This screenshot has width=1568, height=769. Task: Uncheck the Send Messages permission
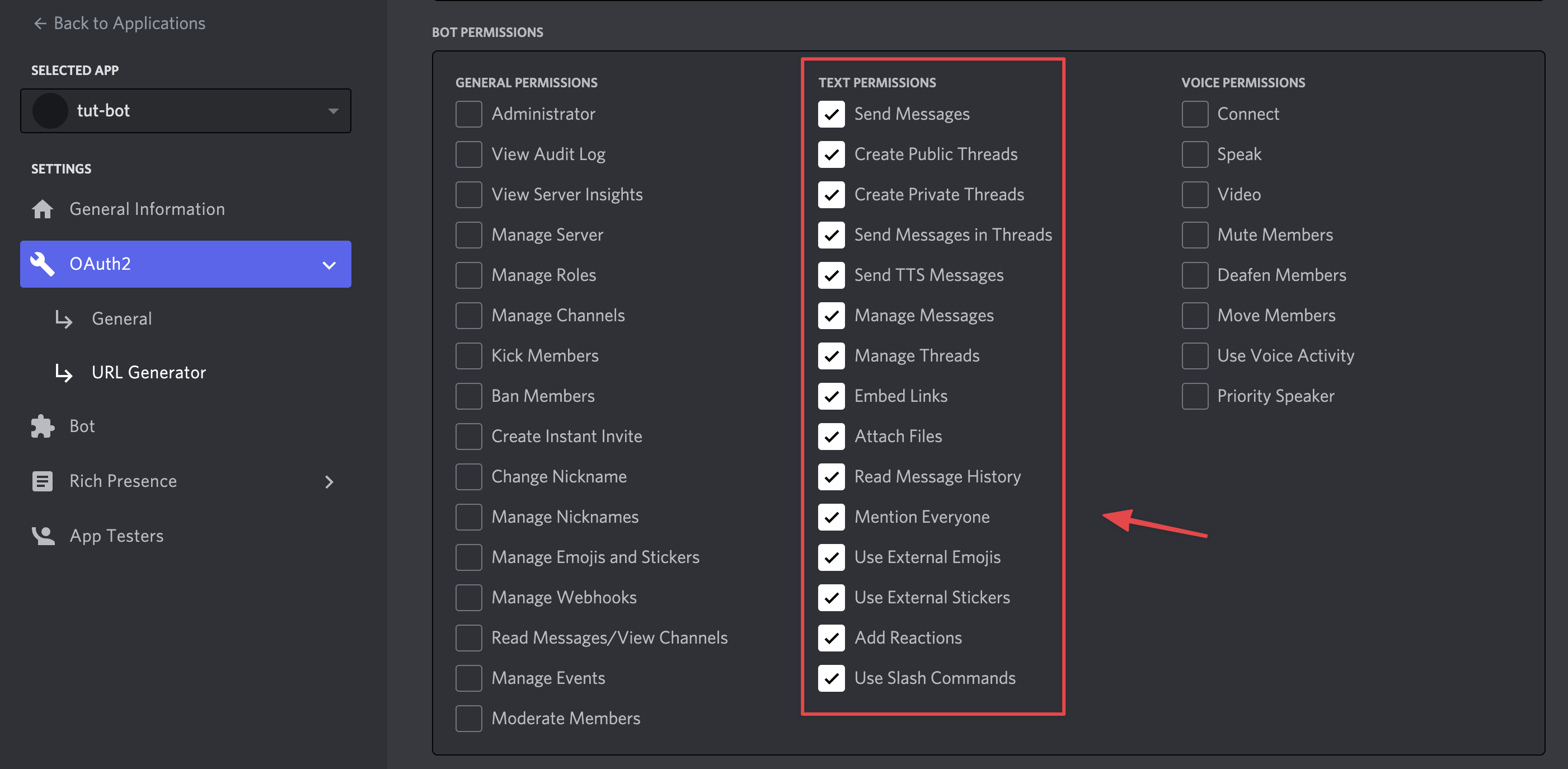[x=831, y=114]
